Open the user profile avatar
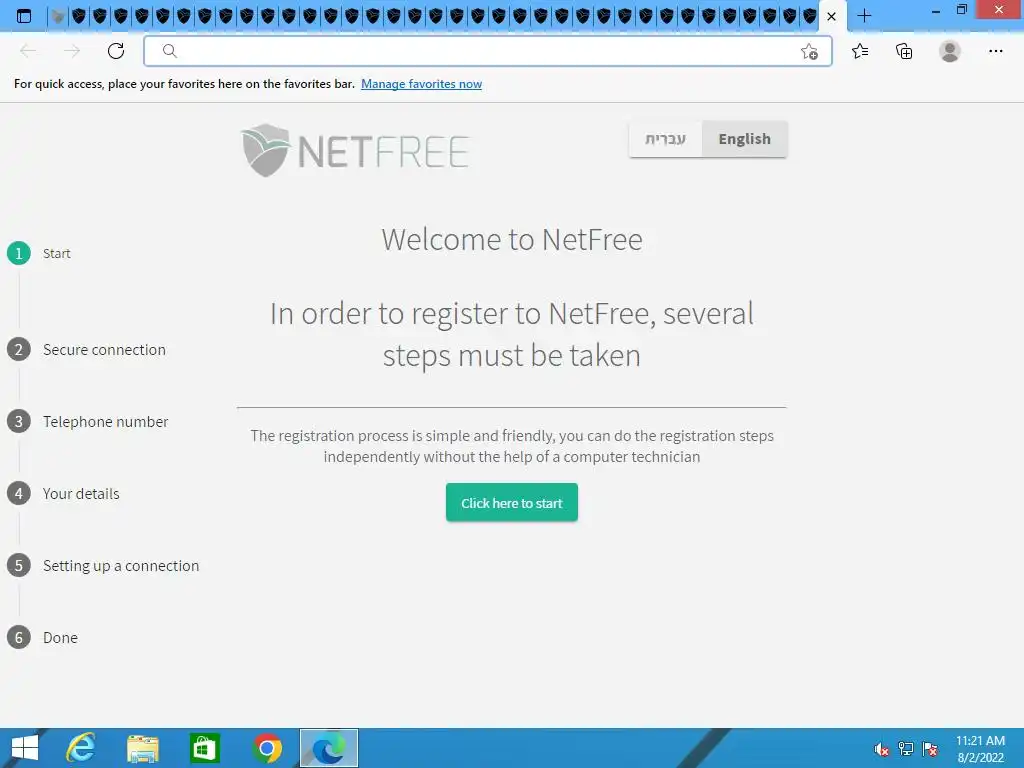The width and height of the screenshot is (1024, 768). (950, 51)
